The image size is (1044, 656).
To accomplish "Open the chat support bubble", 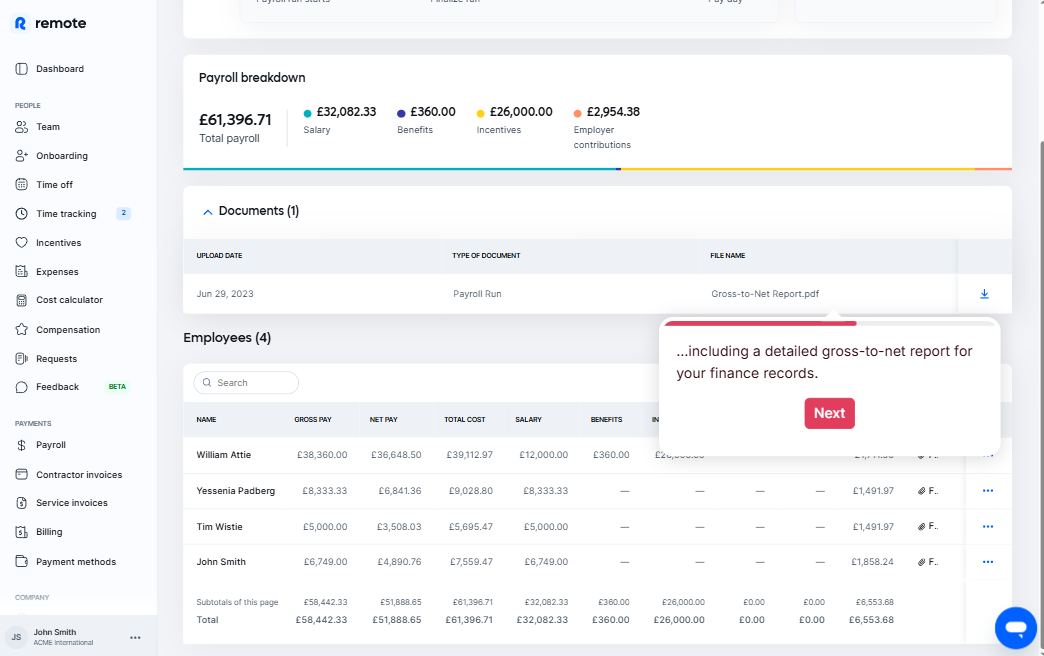I will 1015,627.
